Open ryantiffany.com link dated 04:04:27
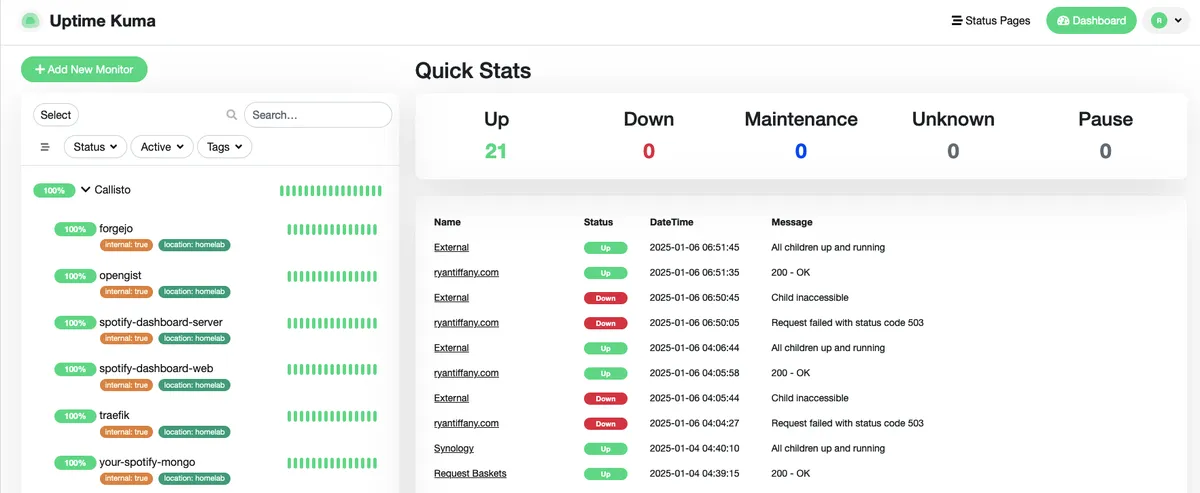 pos(466,423)
